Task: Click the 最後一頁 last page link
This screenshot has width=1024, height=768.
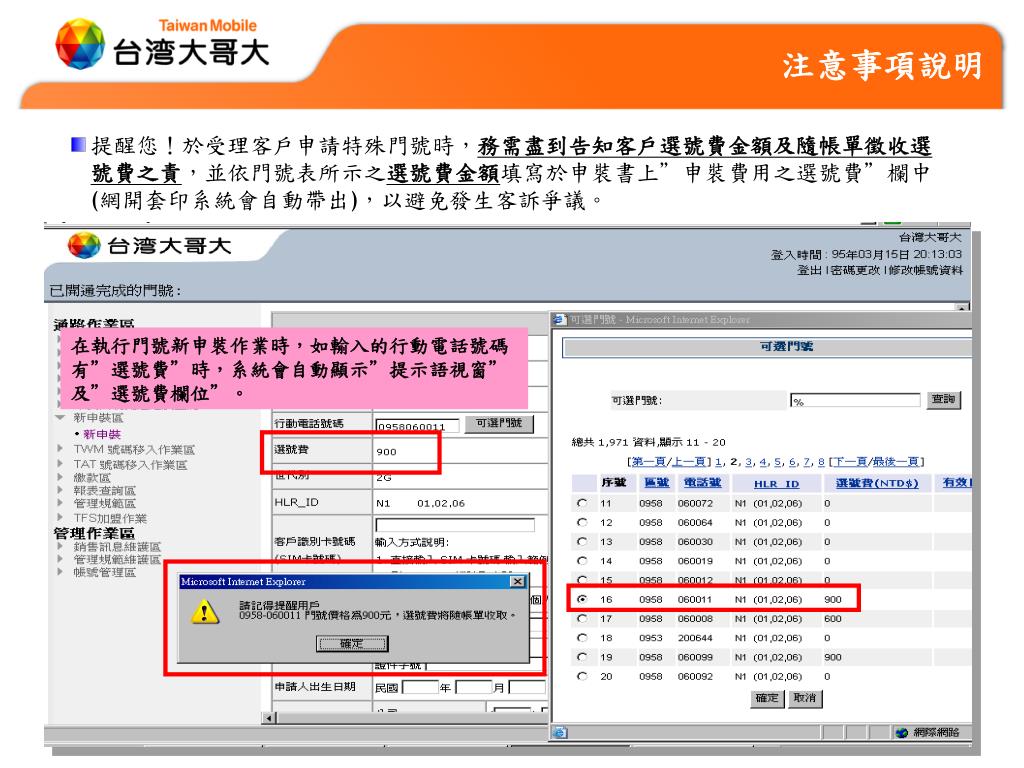Action: (x=895, y=462)
